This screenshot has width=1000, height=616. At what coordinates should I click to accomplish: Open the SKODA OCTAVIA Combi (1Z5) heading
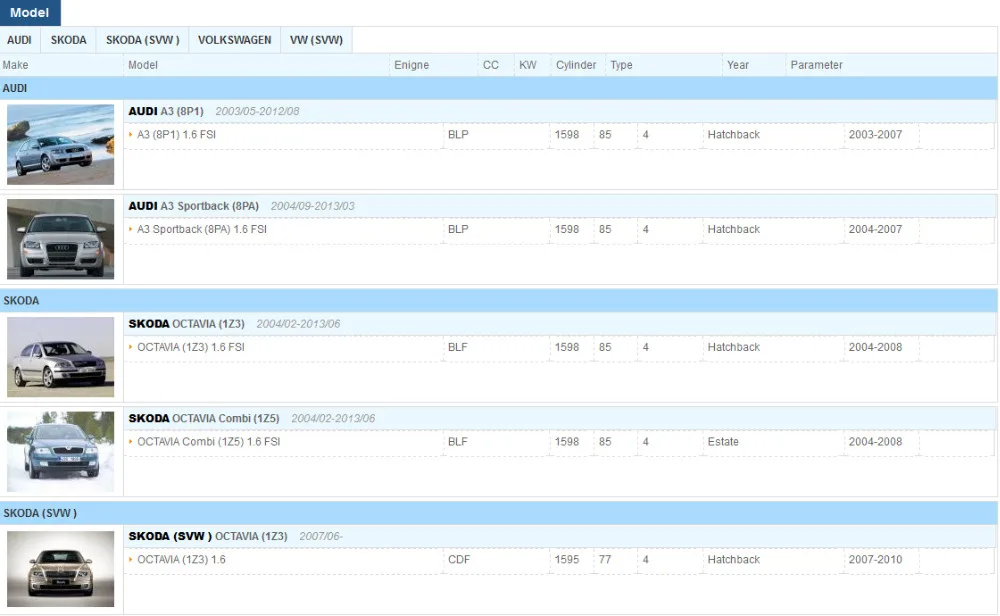tap(204, 418)
